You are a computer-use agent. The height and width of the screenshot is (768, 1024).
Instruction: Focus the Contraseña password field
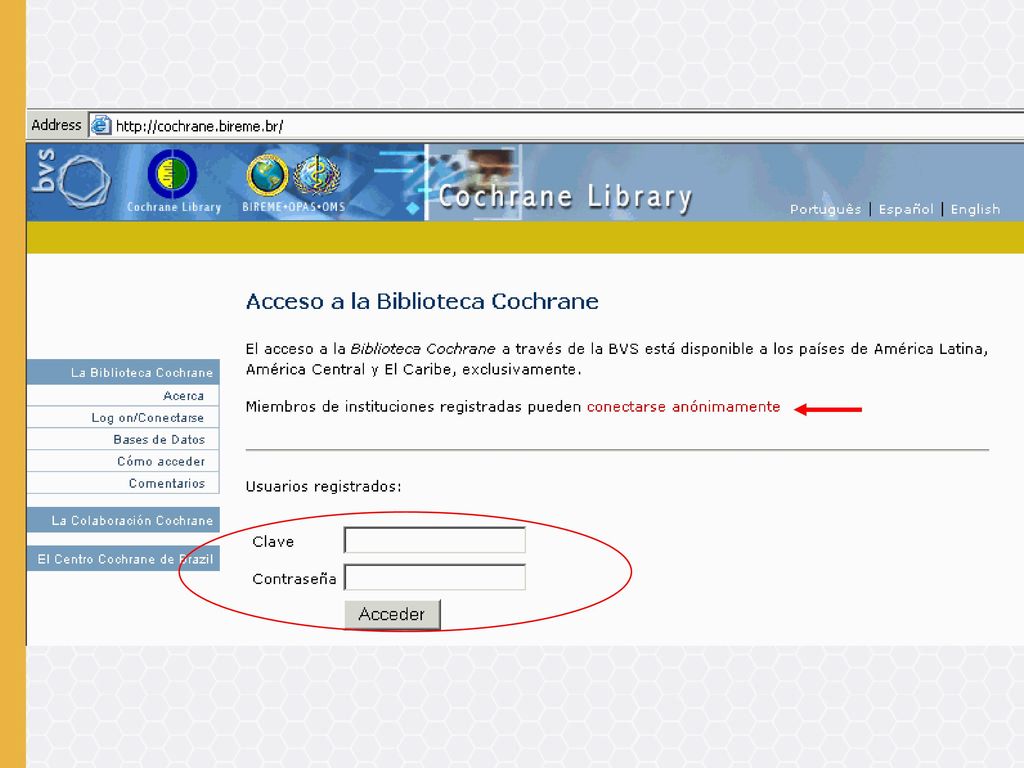[435, 577]
